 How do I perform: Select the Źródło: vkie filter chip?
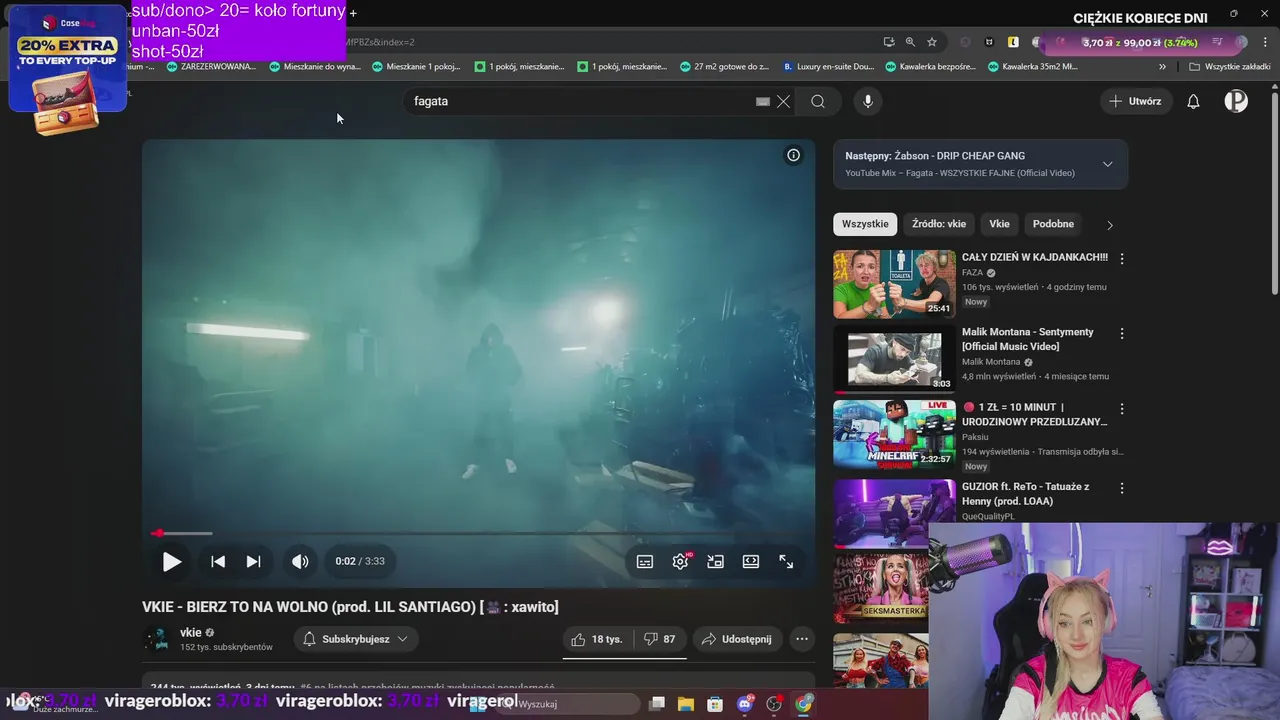(939, 224)
